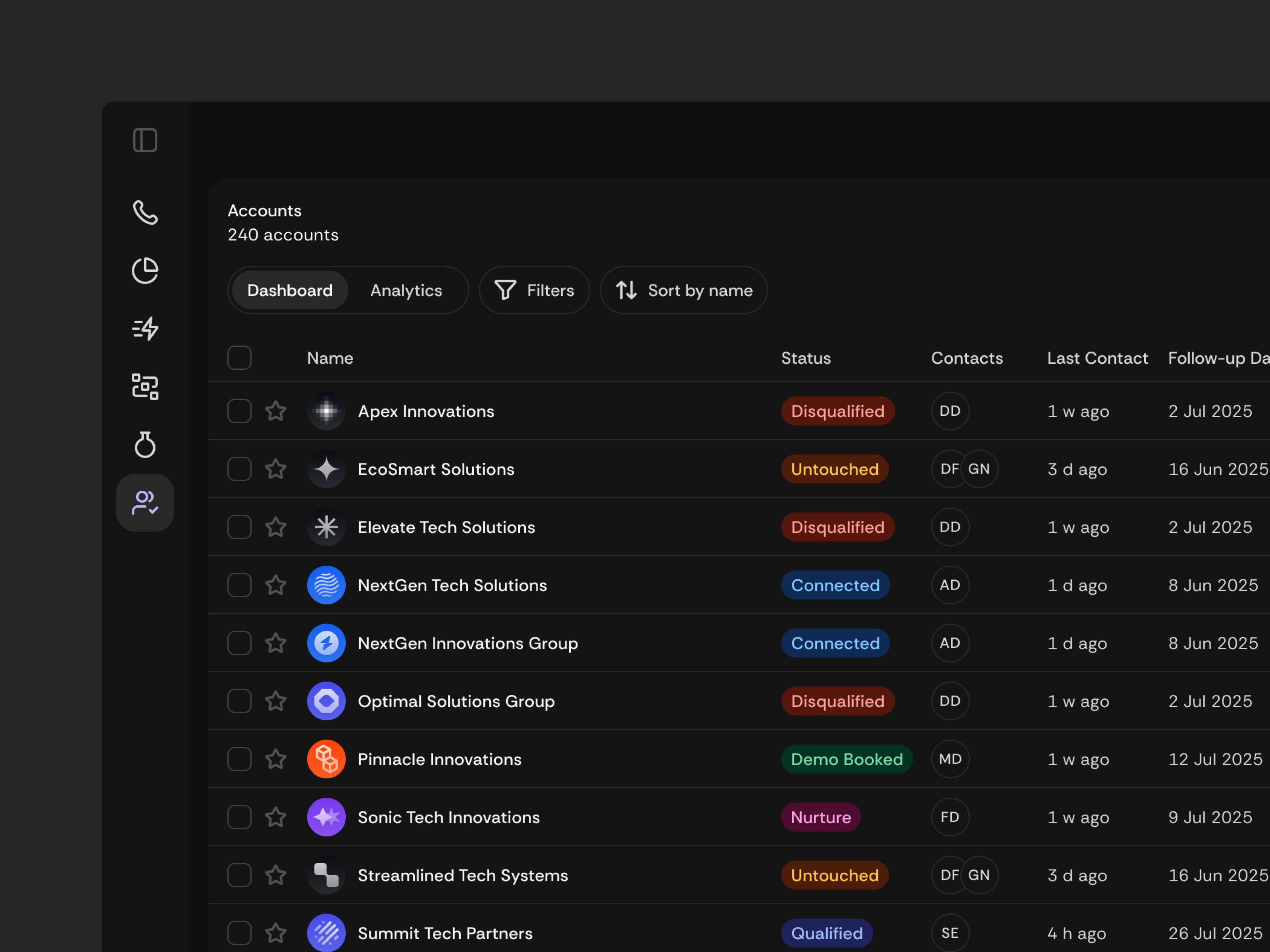Viewport: 1270px width, 952px height.
Task: Open the Apex Innovations account name
Action: (x=426, y=411)
